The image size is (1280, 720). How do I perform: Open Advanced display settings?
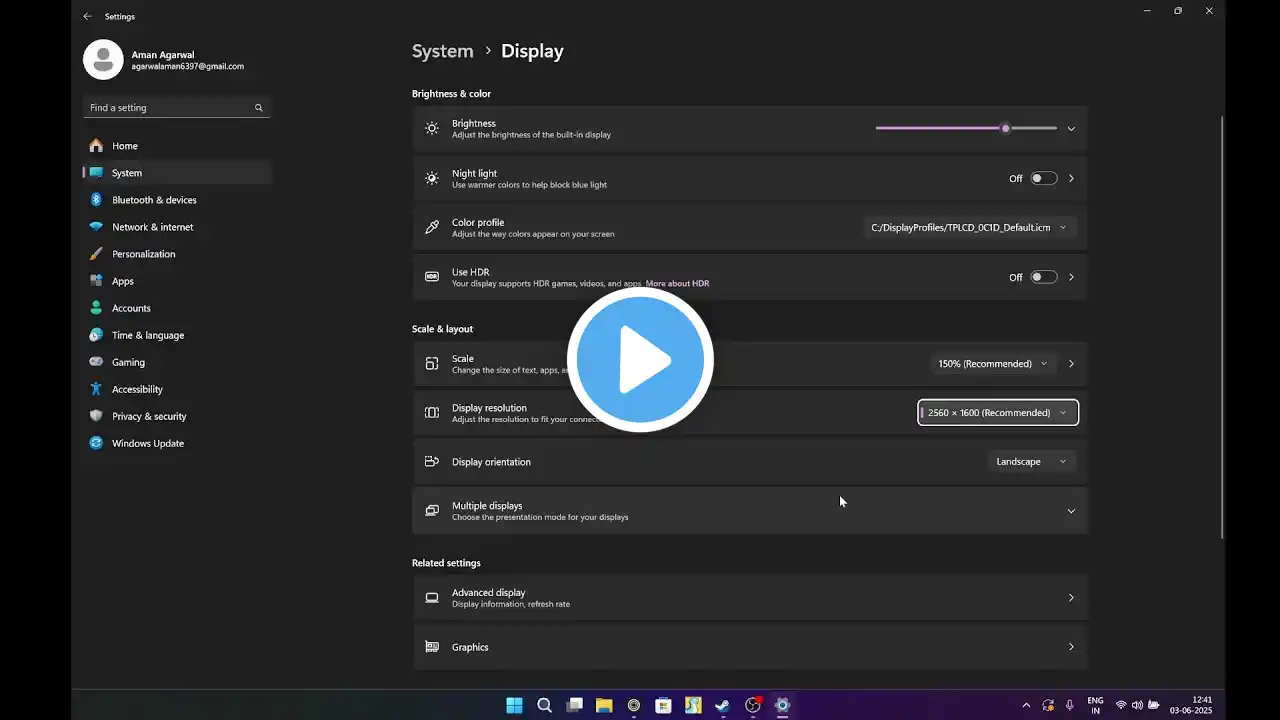click(x=750, y=598)
